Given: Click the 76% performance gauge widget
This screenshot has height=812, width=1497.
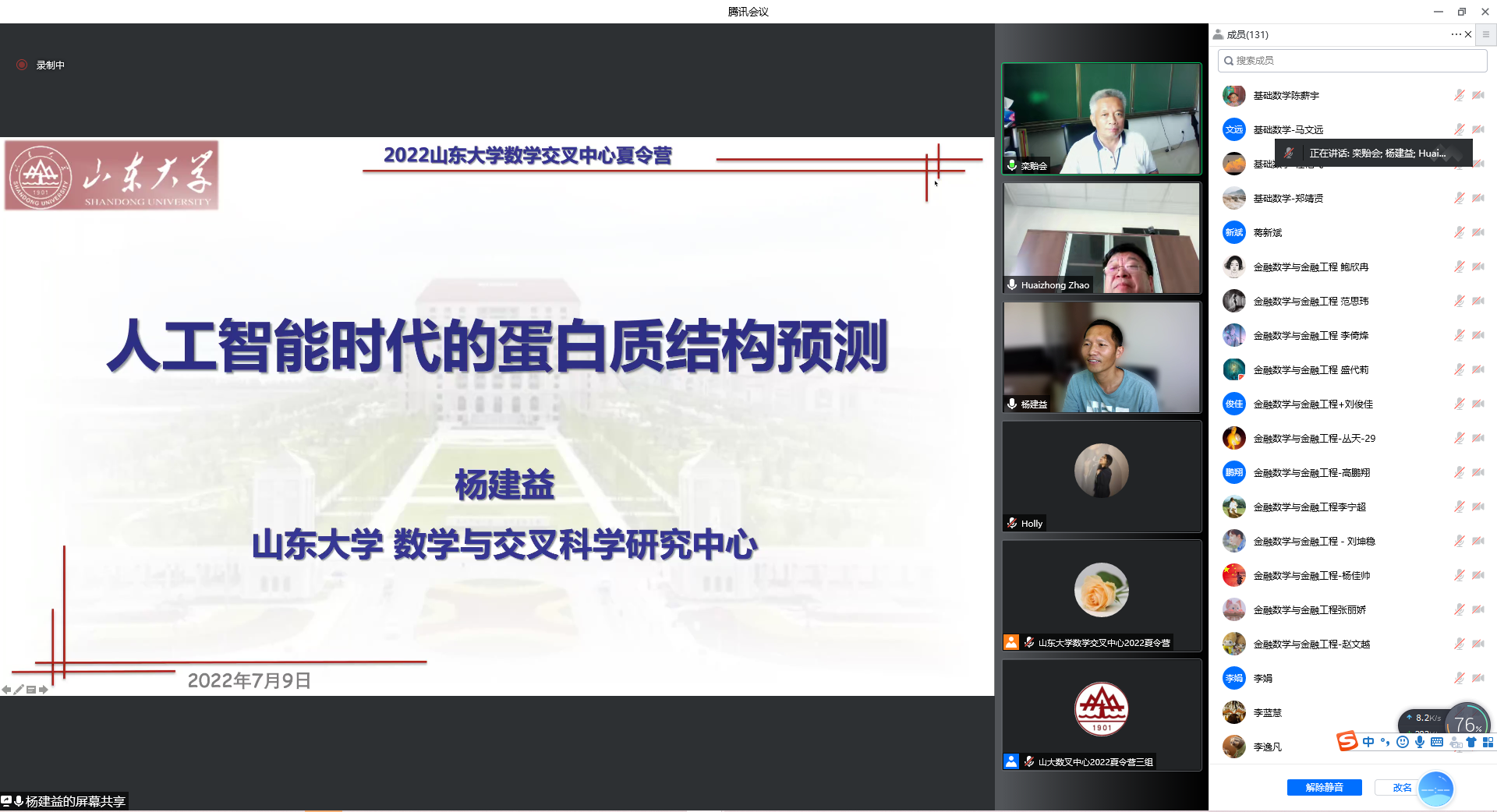Looking at the screenshot, I should click(1467, 723).
